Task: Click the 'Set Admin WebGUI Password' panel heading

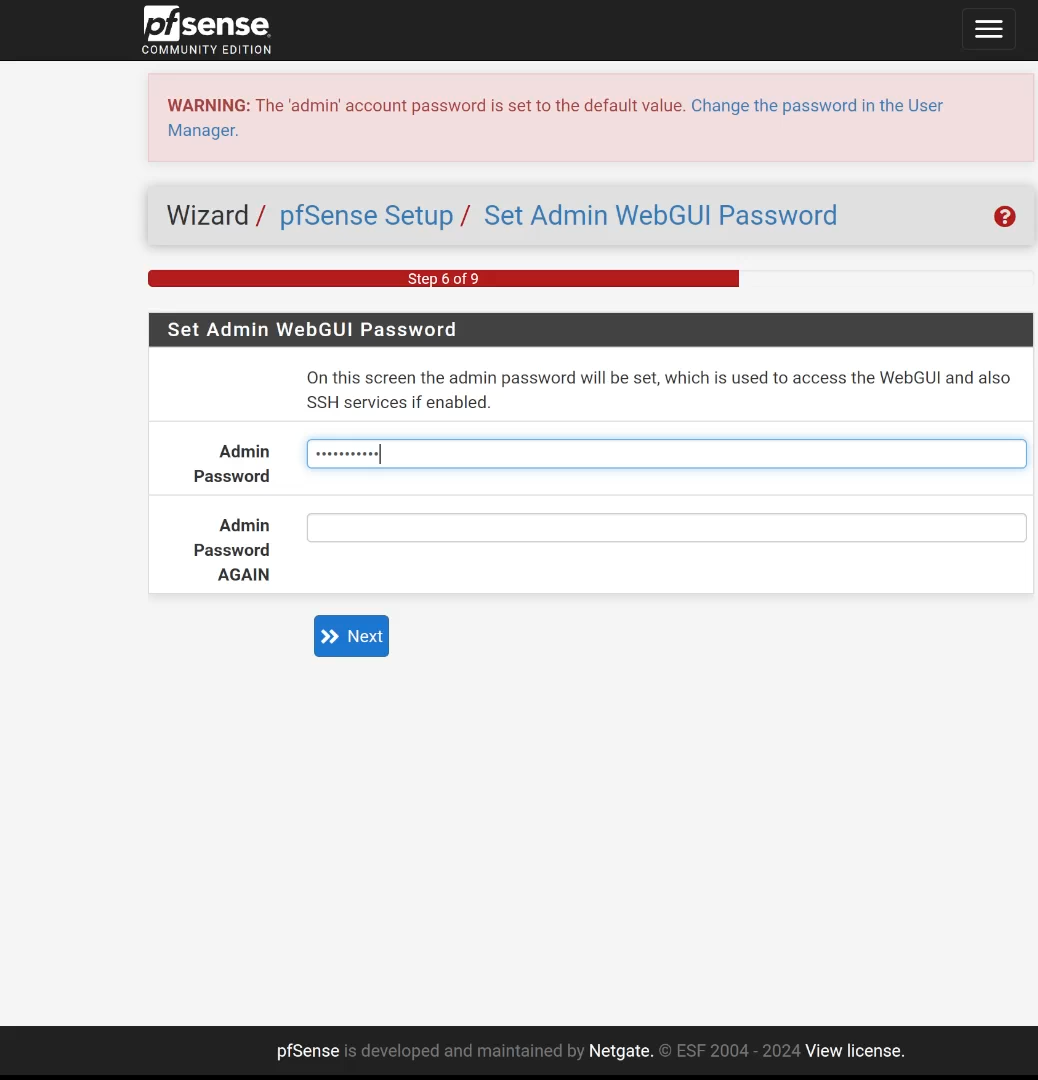Action: pyautogui.click(x=312, y=329)
